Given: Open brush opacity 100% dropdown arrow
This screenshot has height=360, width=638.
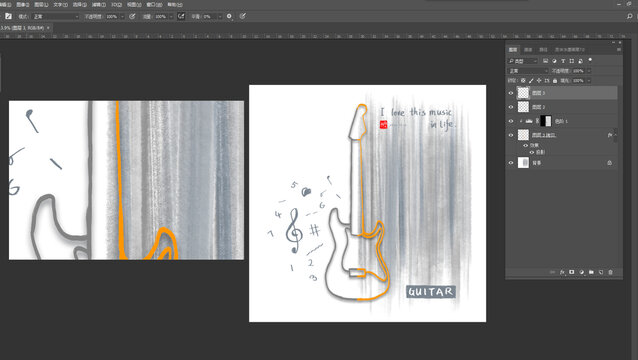Looking at the screenshot, I should 122,16.
